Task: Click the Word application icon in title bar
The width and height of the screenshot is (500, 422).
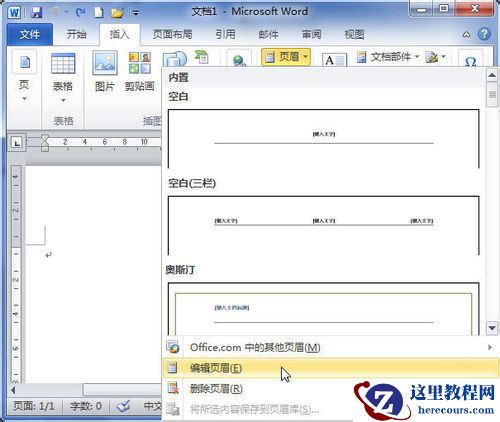Action: coord(14,13)
